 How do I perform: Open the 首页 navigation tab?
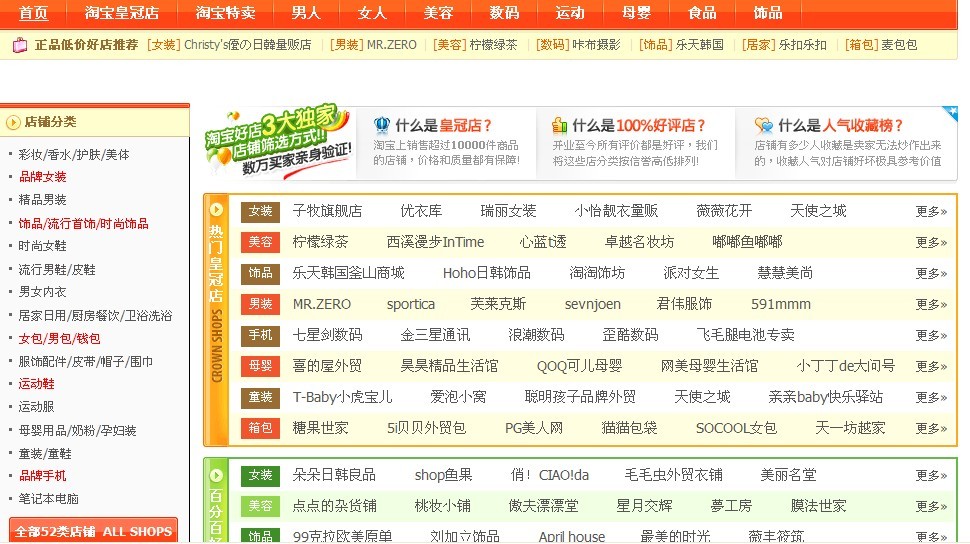click(x=33, y=13)
